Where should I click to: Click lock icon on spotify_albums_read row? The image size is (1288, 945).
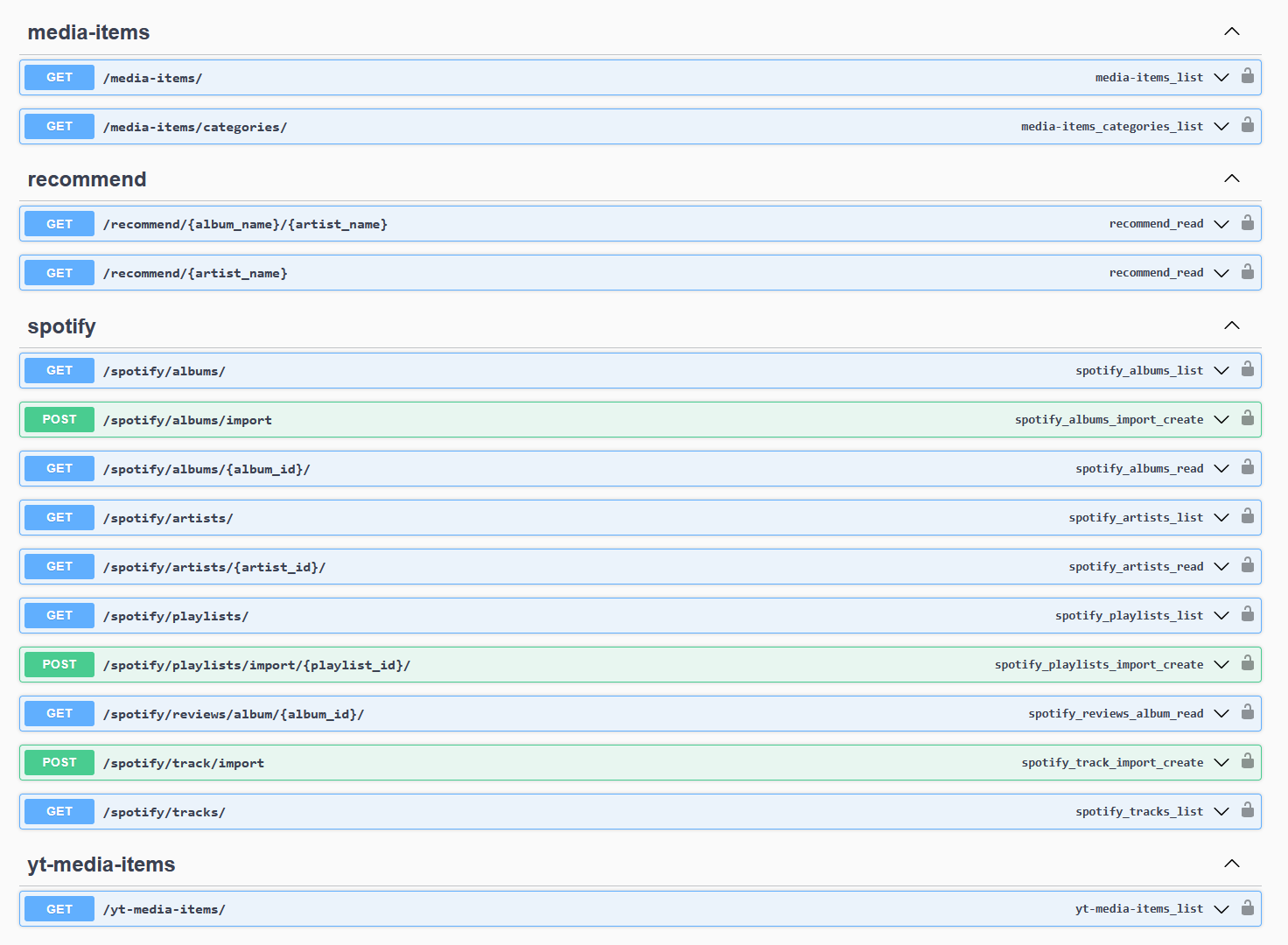(x=1248, y=467)
